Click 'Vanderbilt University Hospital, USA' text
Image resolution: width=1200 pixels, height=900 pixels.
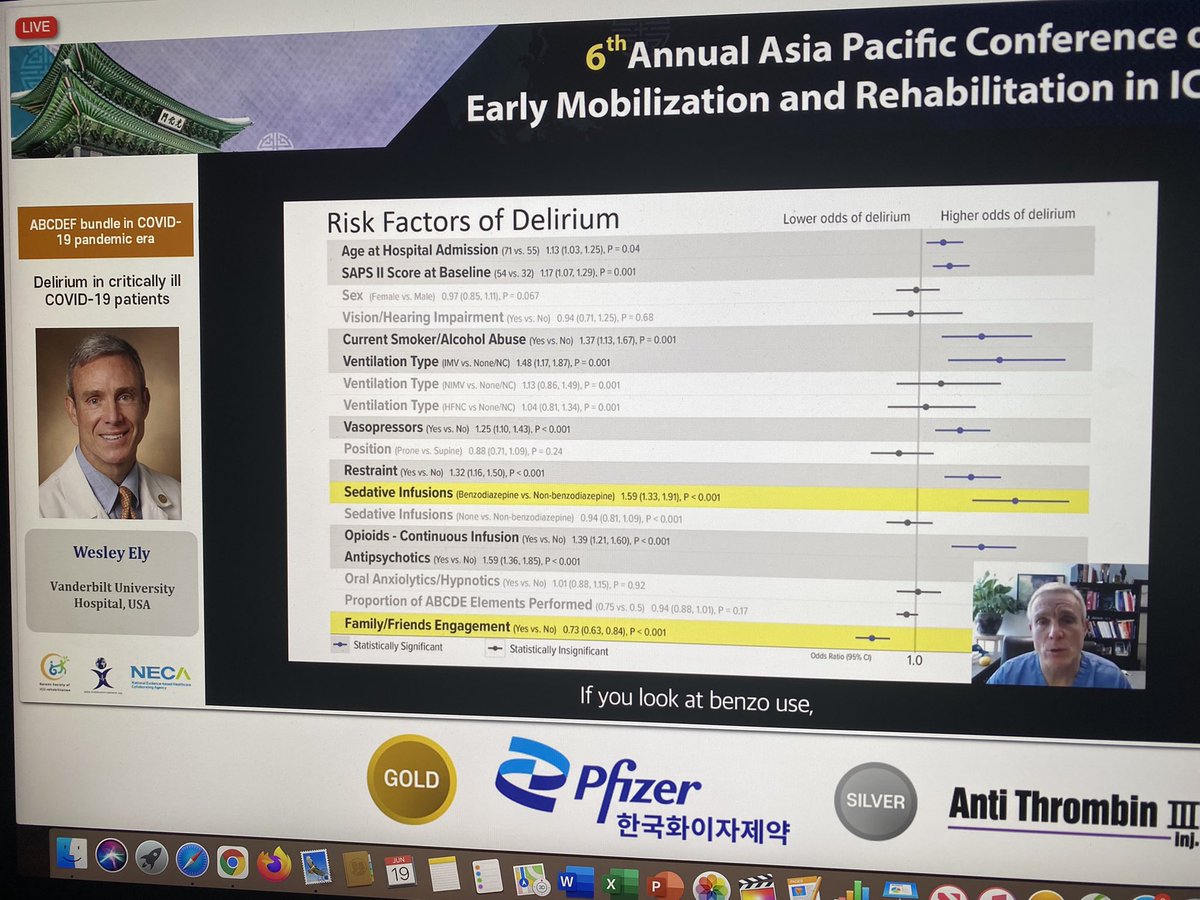(x=110, y=597)
